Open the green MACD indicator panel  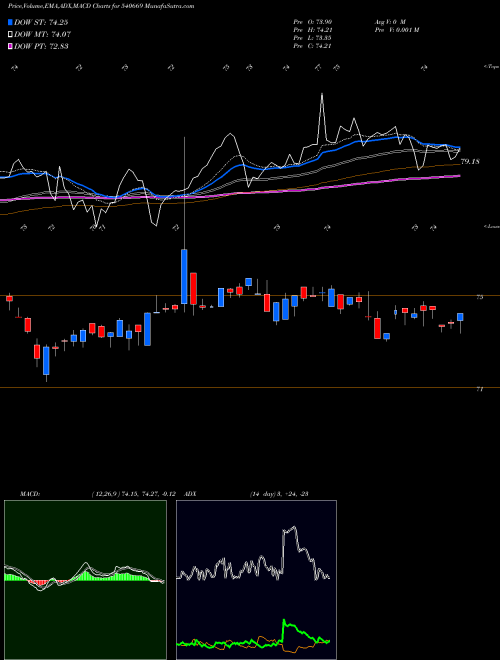tap(85, 580)
